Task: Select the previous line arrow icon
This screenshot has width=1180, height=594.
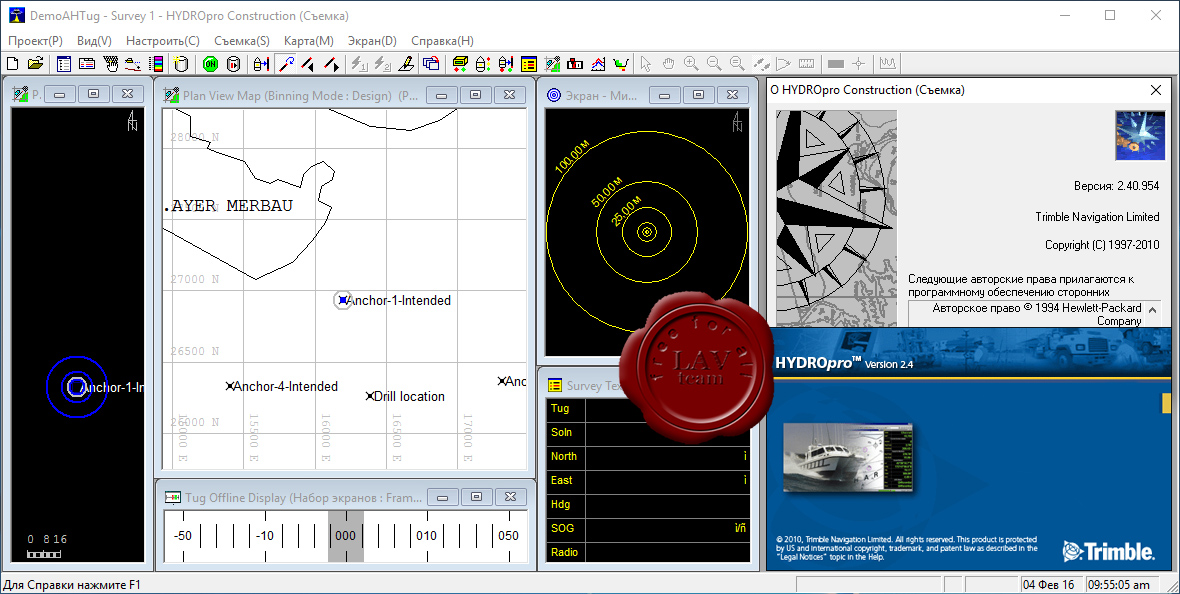Action: click(308, 64)
